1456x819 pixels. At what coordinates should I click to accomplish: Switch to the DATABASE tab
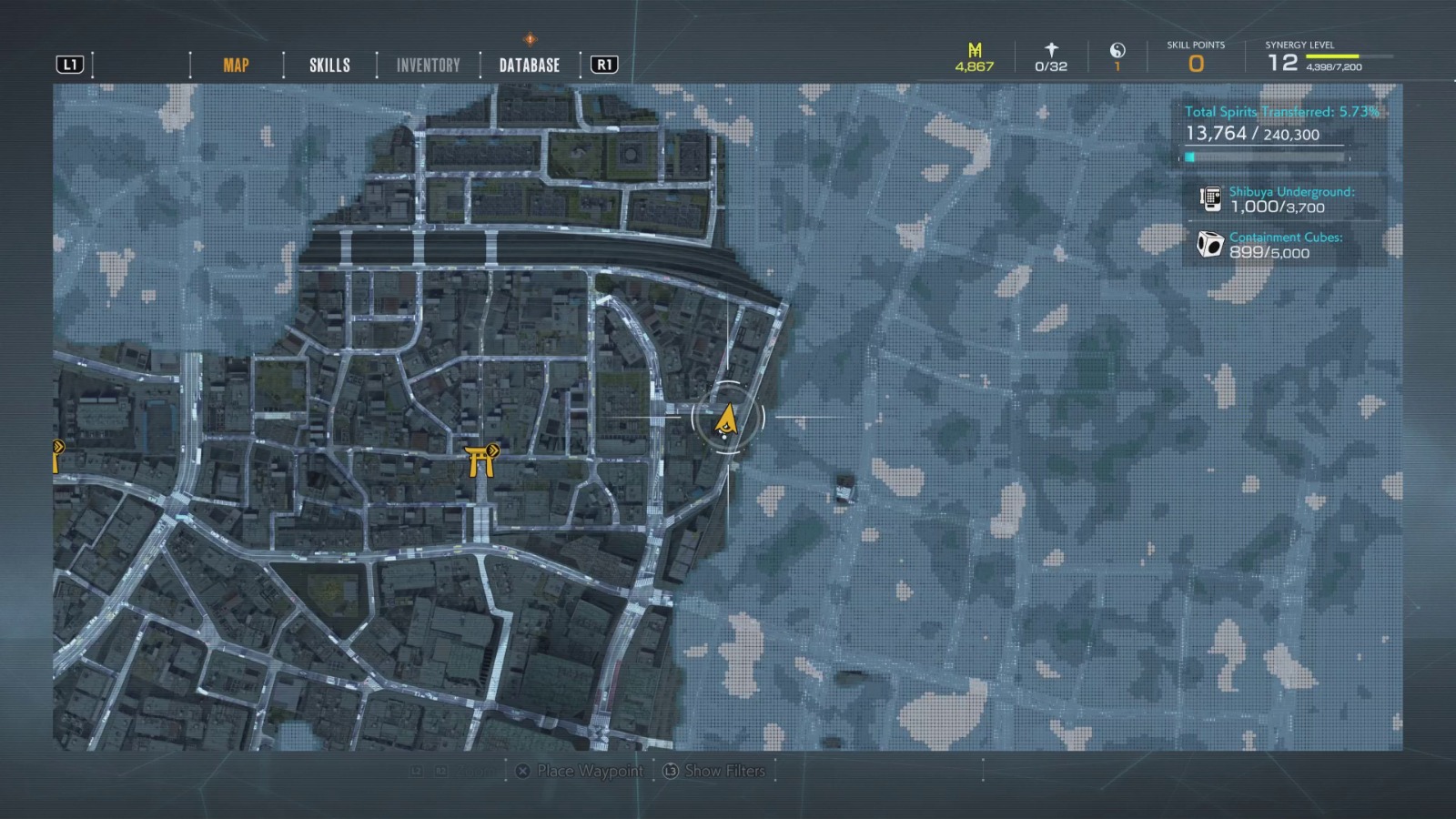[529, 65]
